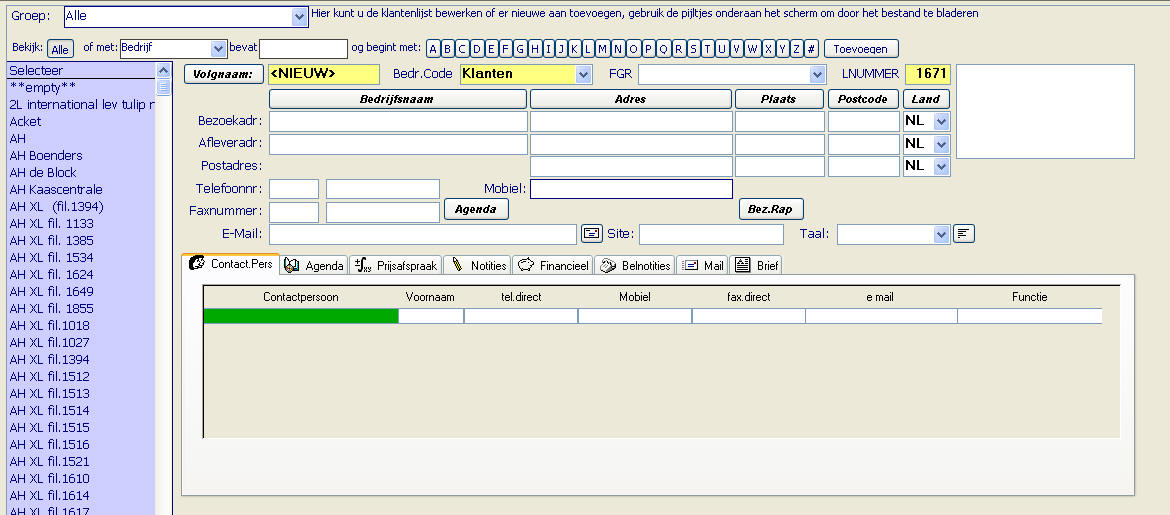Click the Afleveradr Postcode field
The image size is (1170, 515).
click(x=863, y=144)
